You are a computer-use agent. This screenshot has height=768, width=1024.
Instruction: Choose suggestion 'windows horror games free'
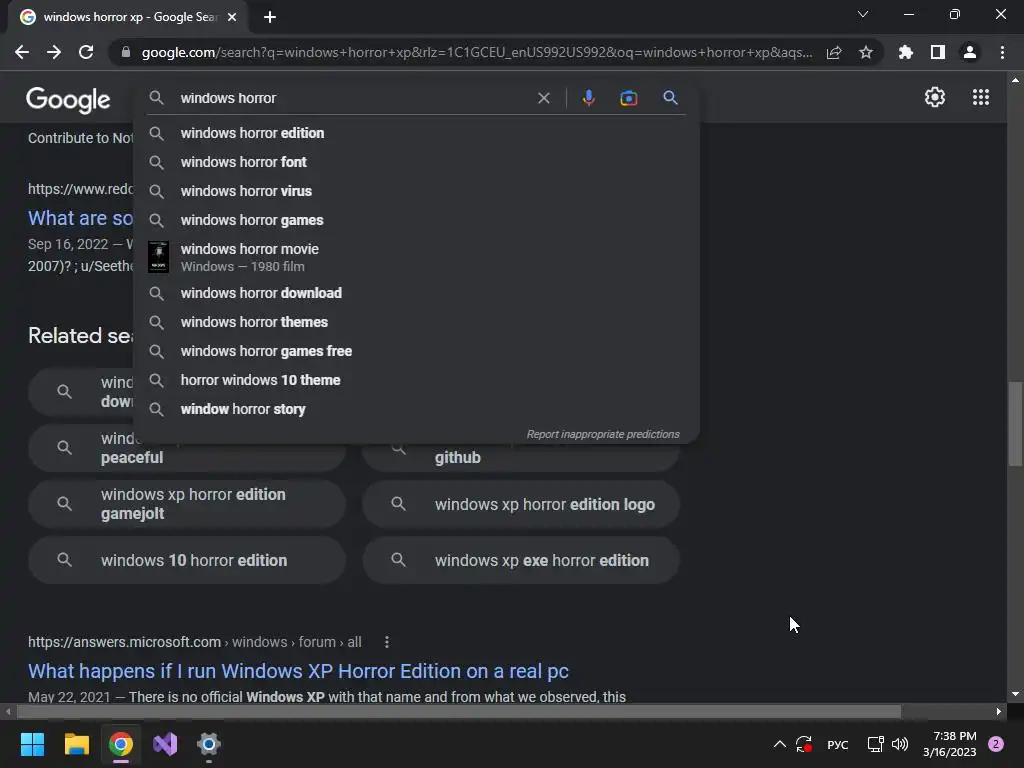[416, 351]
